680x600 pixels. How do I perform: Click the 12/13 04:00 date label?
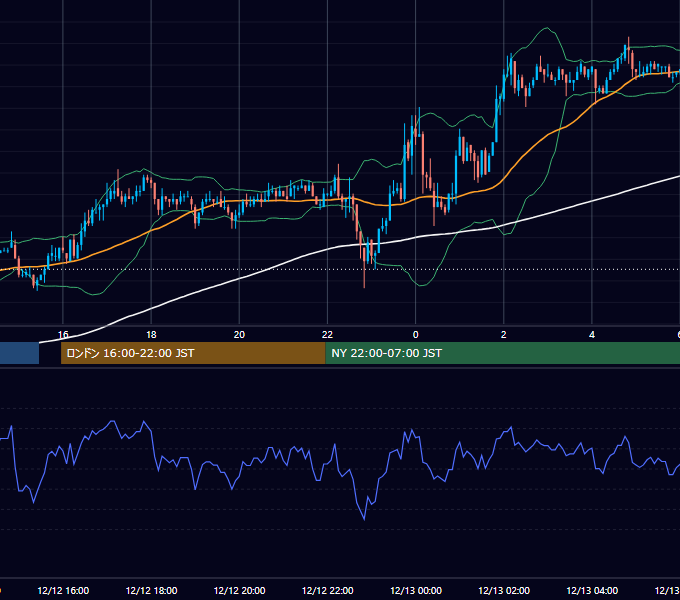coord(592,590)
